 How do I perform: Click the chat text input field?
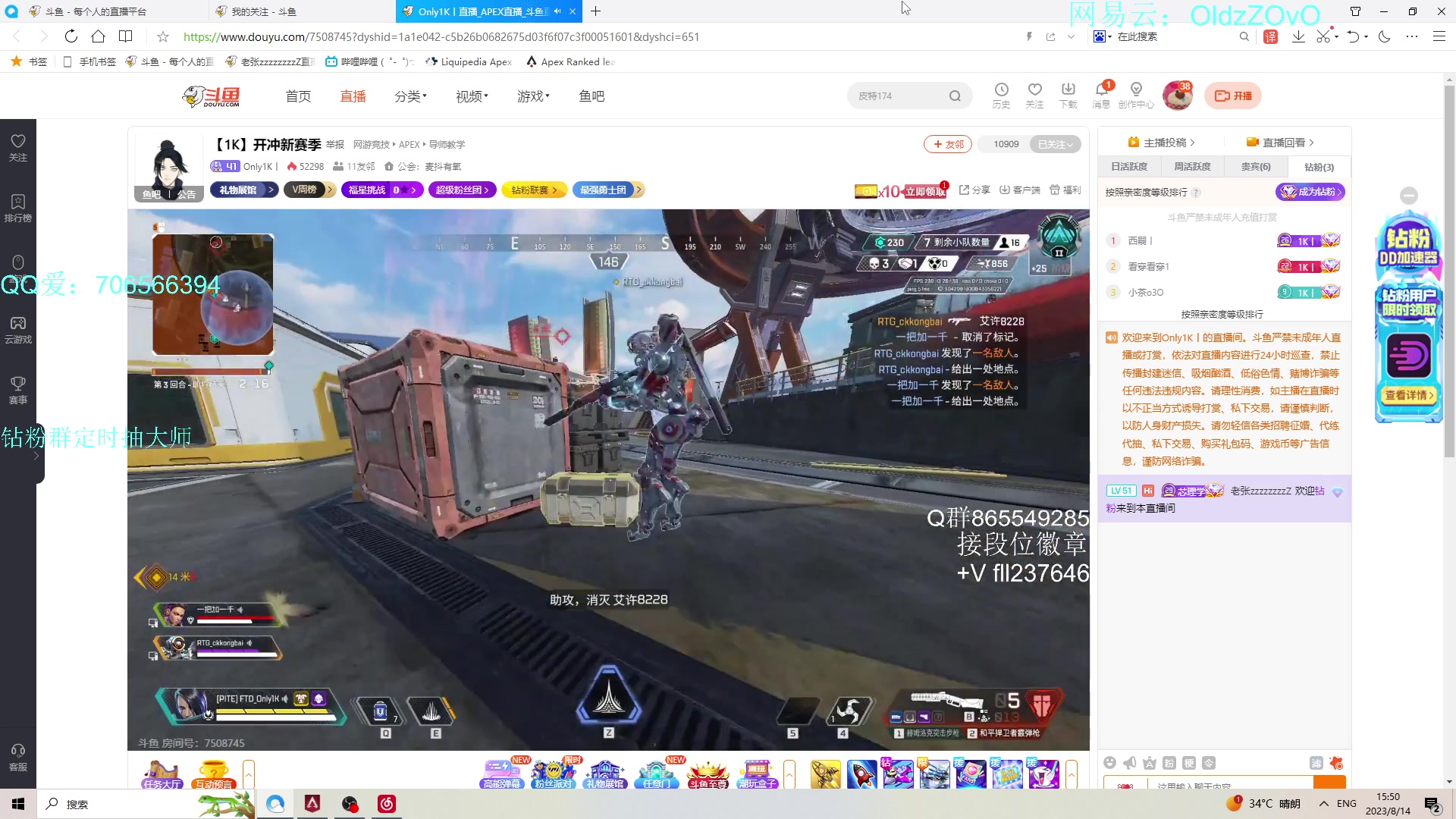pyautogui.click(x=1232, y=784)
